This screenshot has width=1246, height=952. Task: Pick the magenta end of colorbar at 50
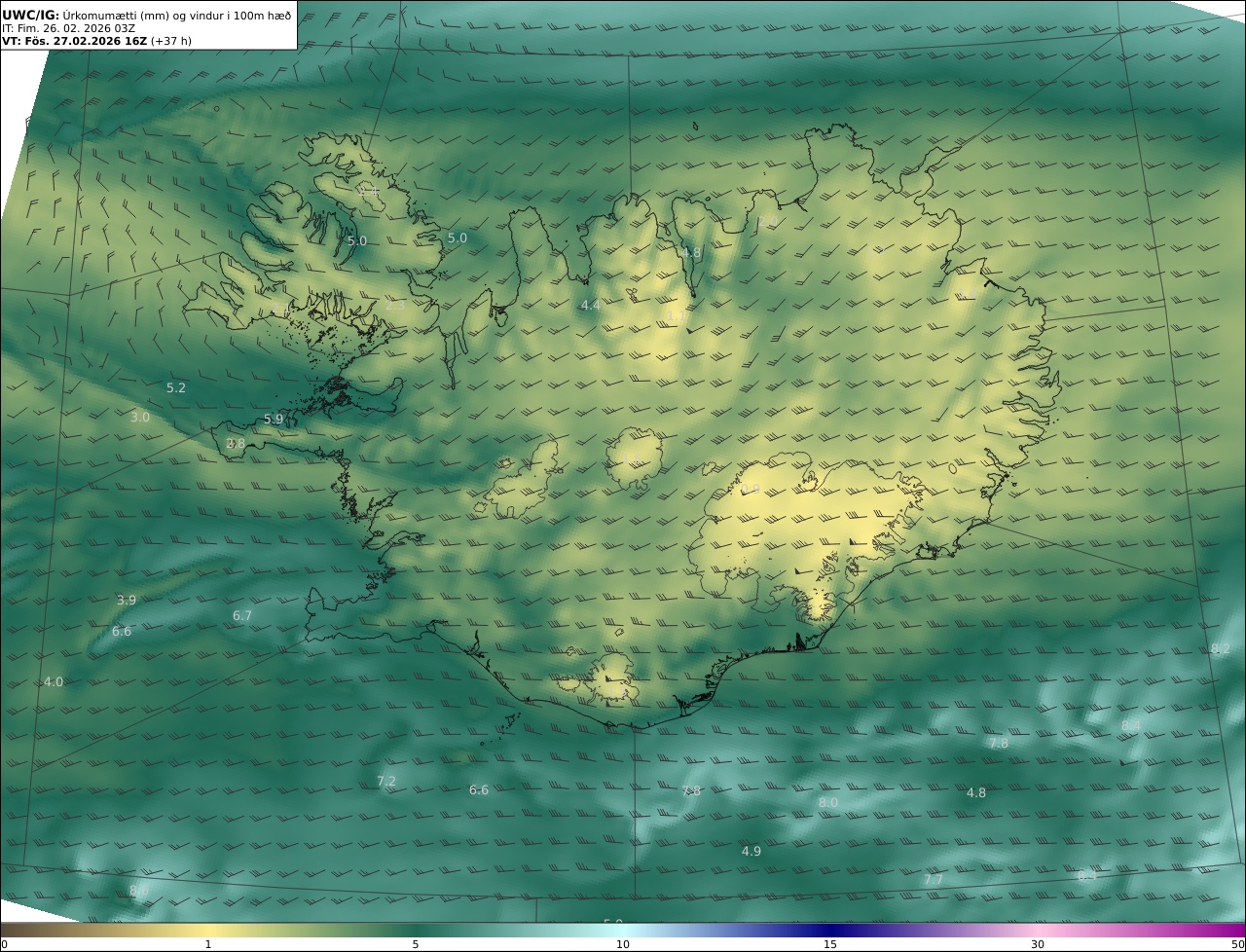coord(1236,932)
